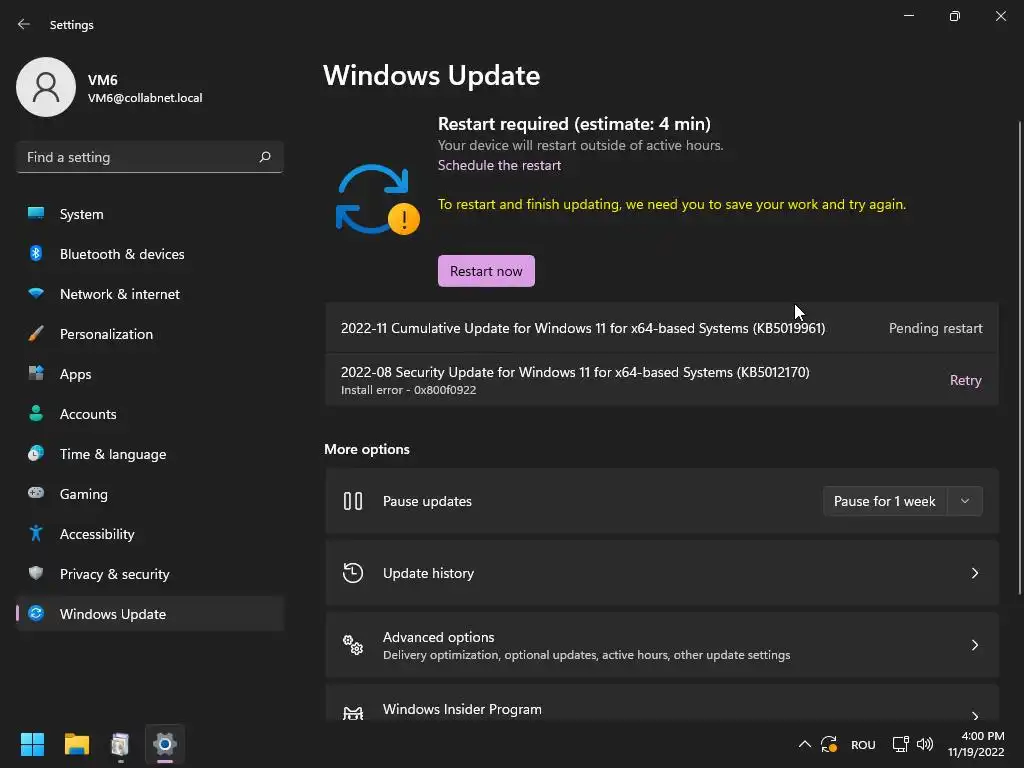Click Schedule the restart link
This screenshot has width=1024, height=768.
(x=499, y=165)
